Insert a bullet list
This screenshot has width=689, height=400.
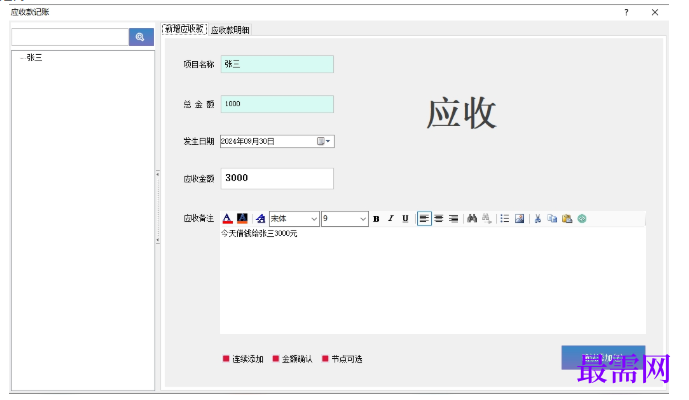point(504,218)
